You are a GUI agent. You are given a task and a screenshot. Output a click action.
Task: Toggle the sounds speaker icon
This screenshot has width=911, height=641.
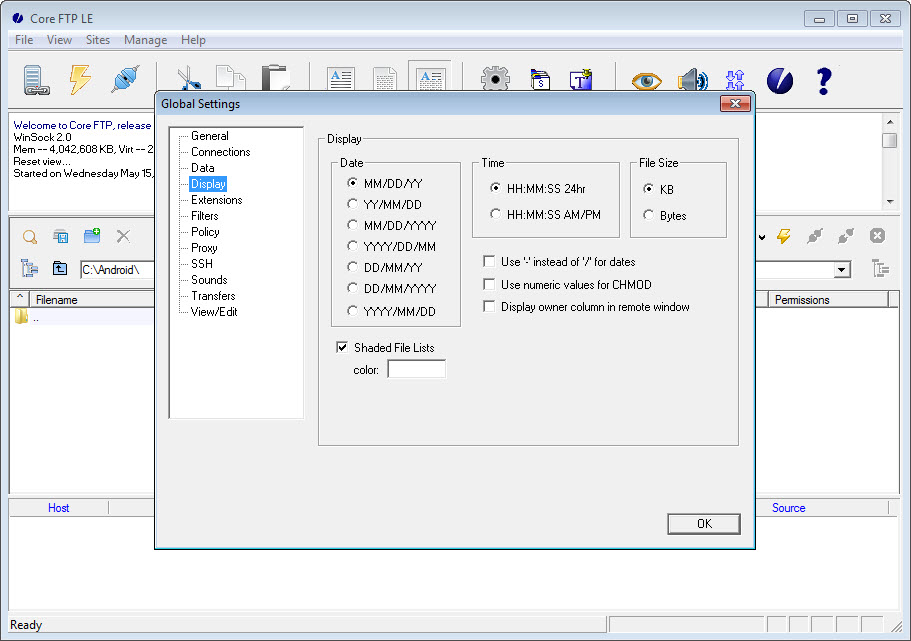(x=691, y=80)
